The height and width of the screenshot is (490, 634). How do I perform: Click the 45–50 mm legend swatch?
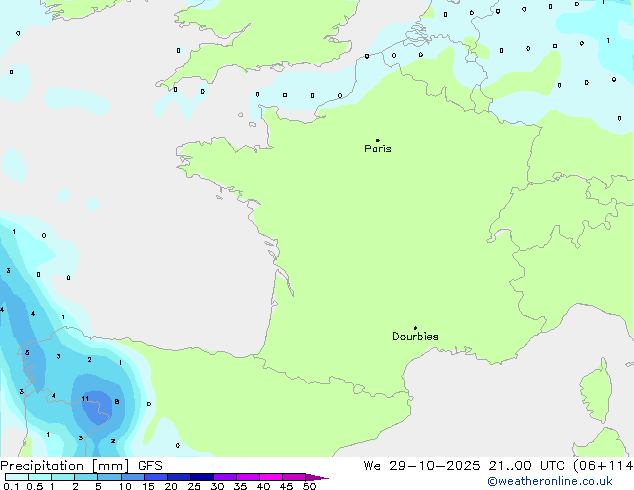point(294,477)
